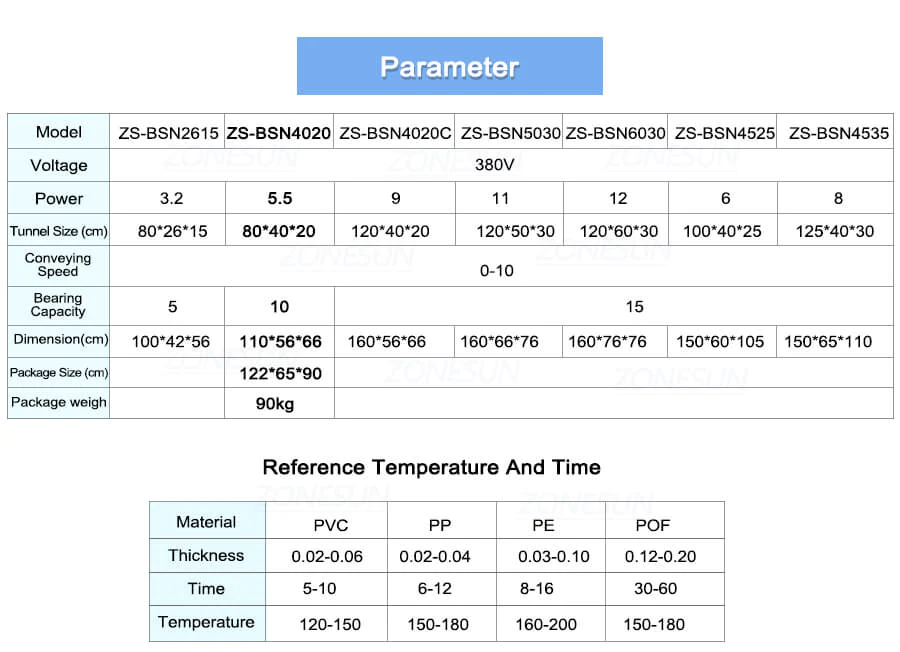The image size is (900, 652).
Task: Select the Tunnel Size (cm) row label
Action: coord(58,231)
